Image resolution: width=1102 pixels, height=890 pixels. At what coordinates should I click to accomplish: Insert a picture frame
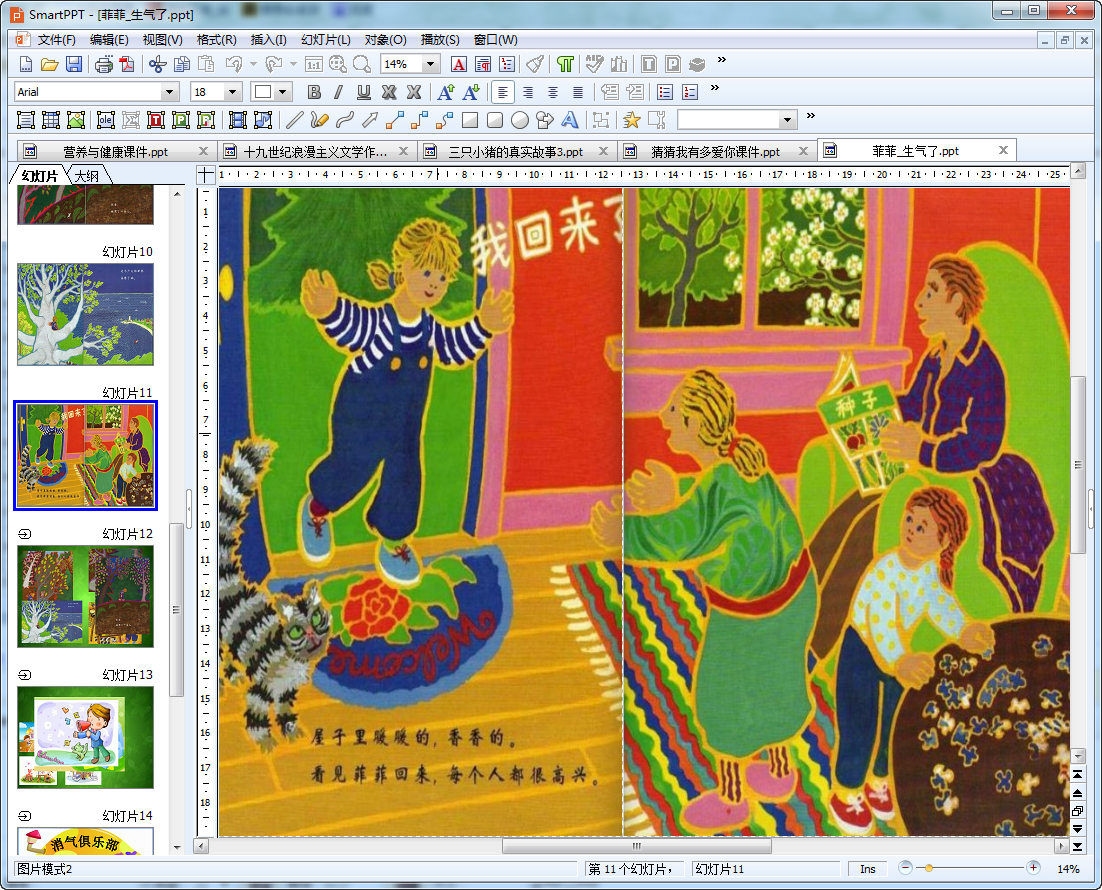75,120
